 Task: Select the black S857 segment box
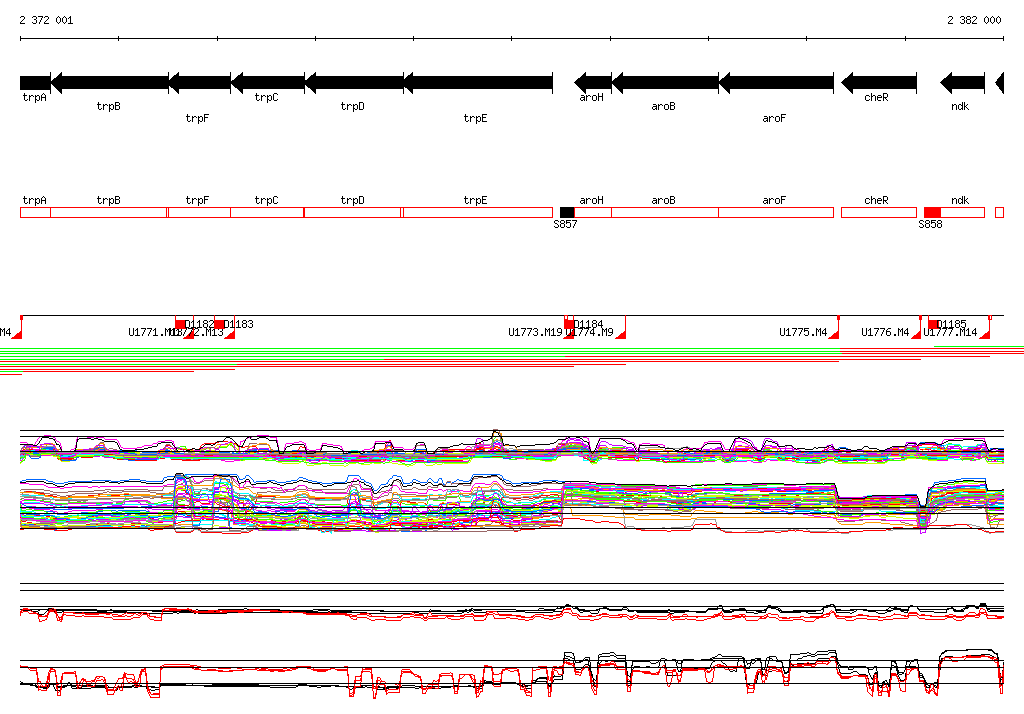(x=567, y=212)
